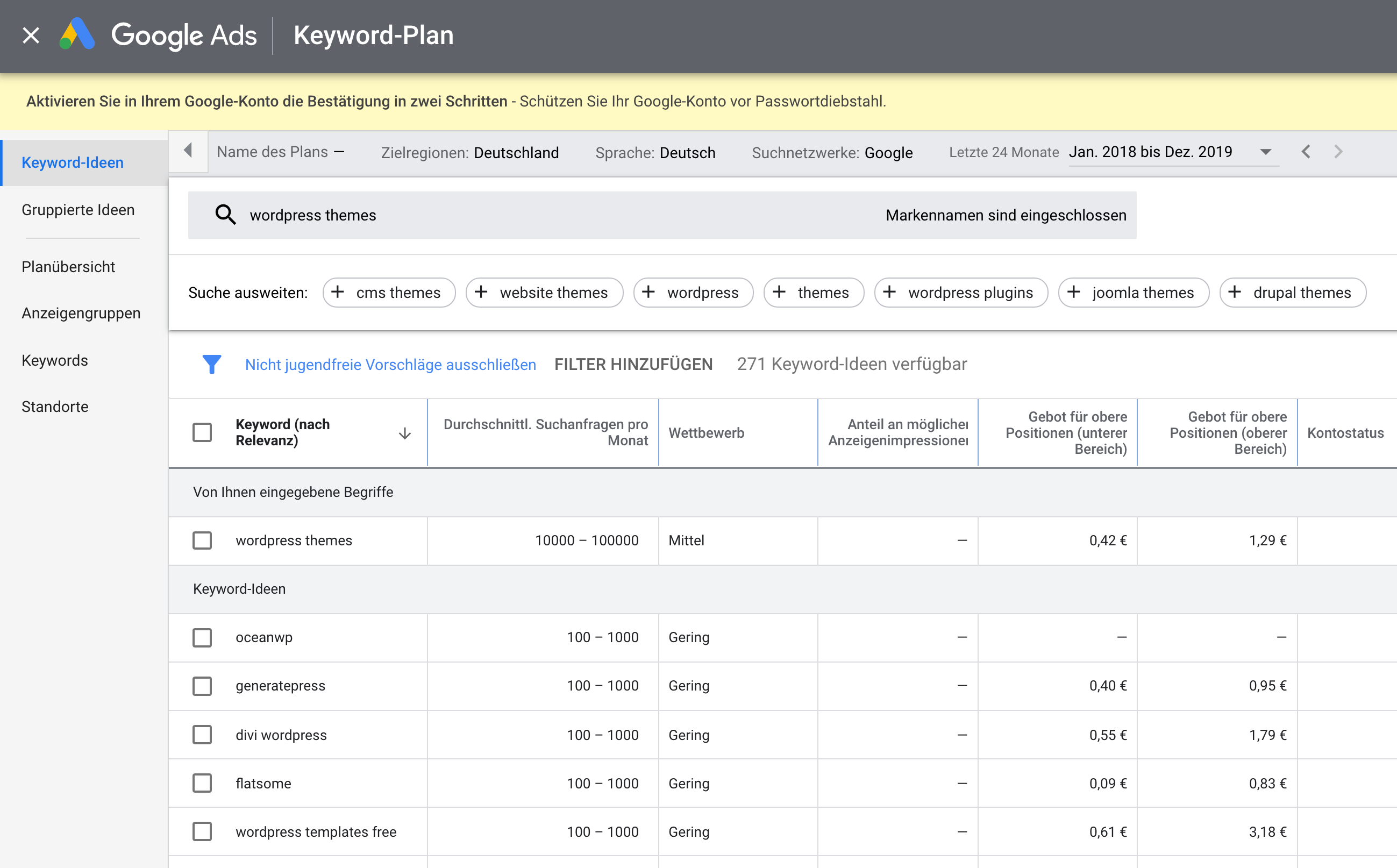Check the 'generatepress' row checkbox
Image resolution: width=1397 pixels, height=868 pixels.
coord(202,686)
